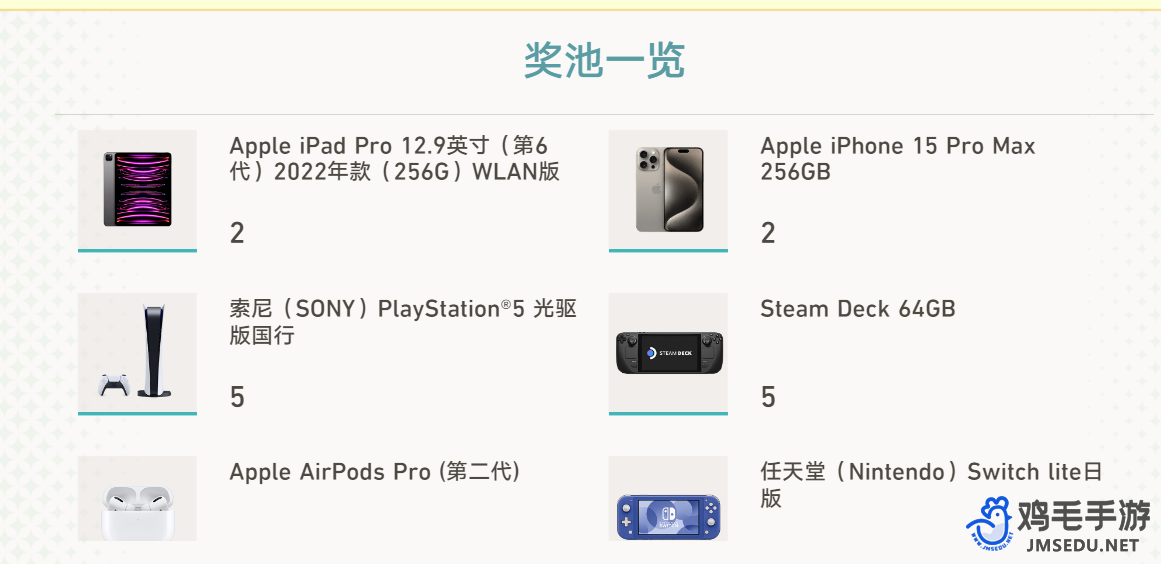1161x564 pixels.
Task: Select the PlayStation 5 console picture
Action: (137, 352)
